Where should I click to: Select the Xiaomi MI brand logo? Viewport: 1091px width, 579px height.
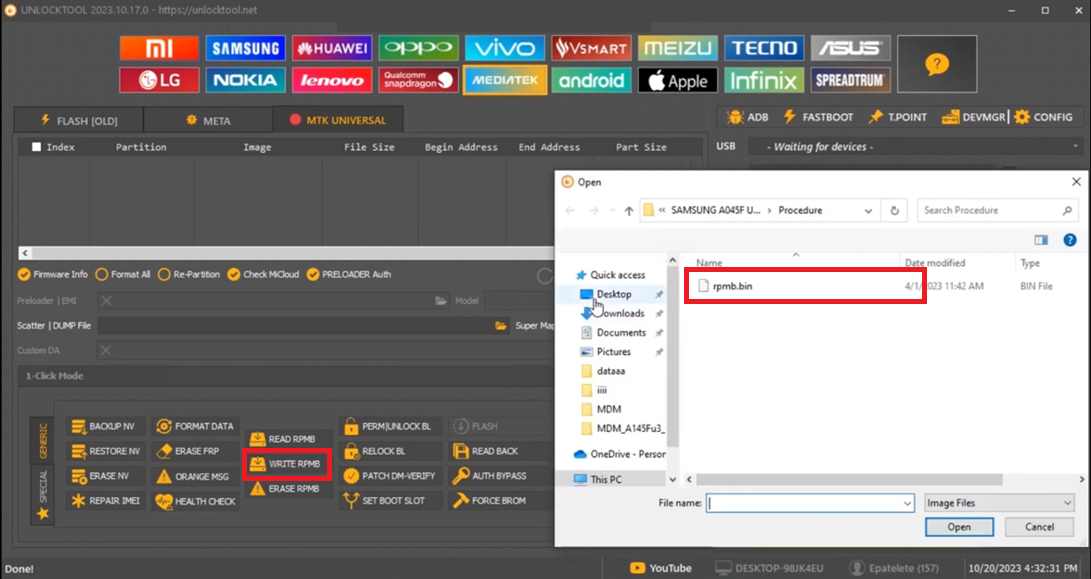click(x=159, y=48)
